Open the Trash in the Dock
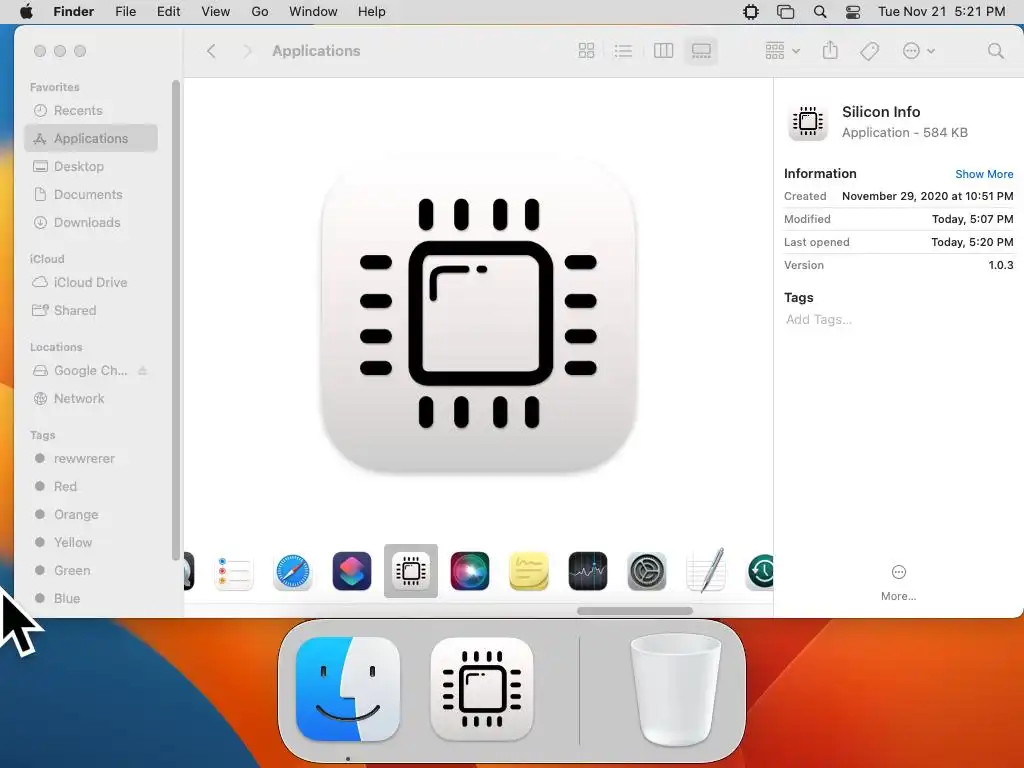The image size is (1024, 768). (x=676, y=689)
